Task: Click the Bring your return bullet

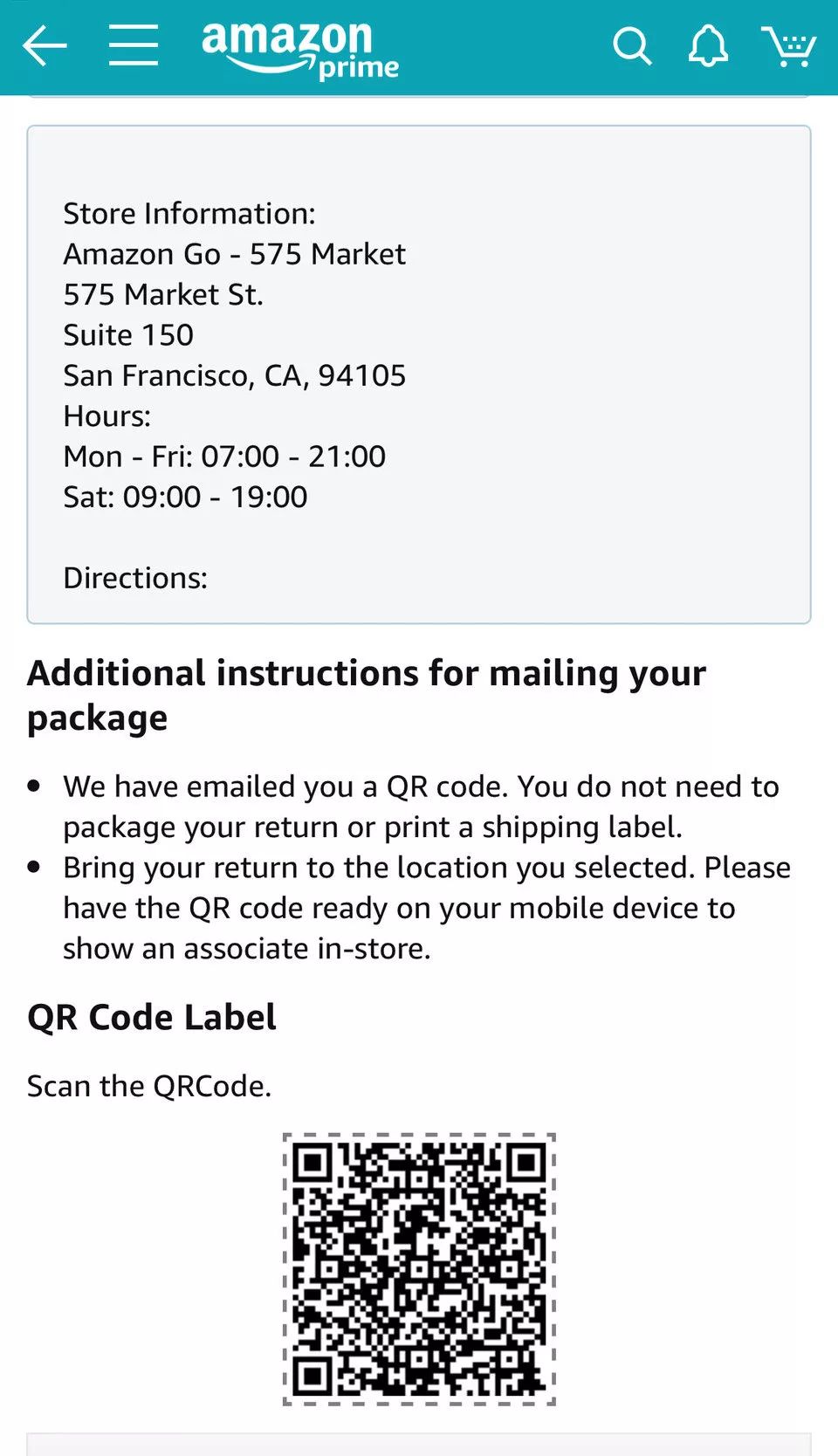Action: [x=426, y=908]
